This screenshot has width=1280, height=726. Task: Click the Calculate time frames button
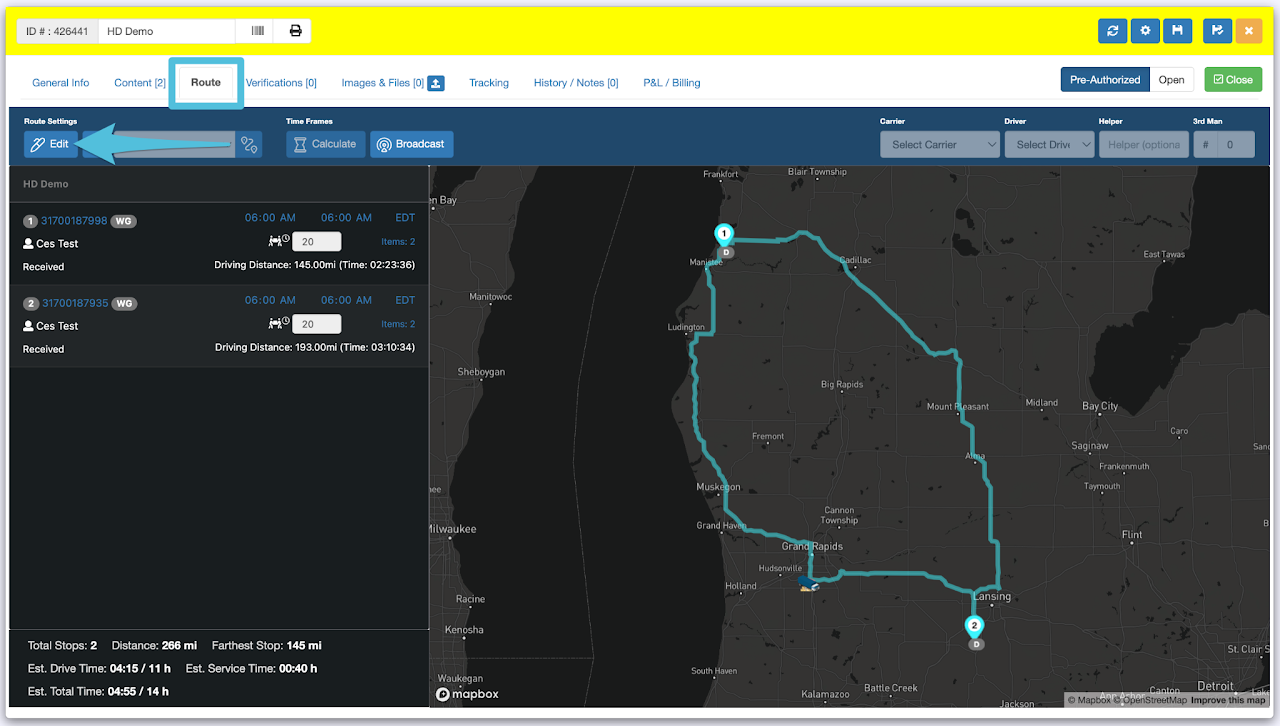325,144
